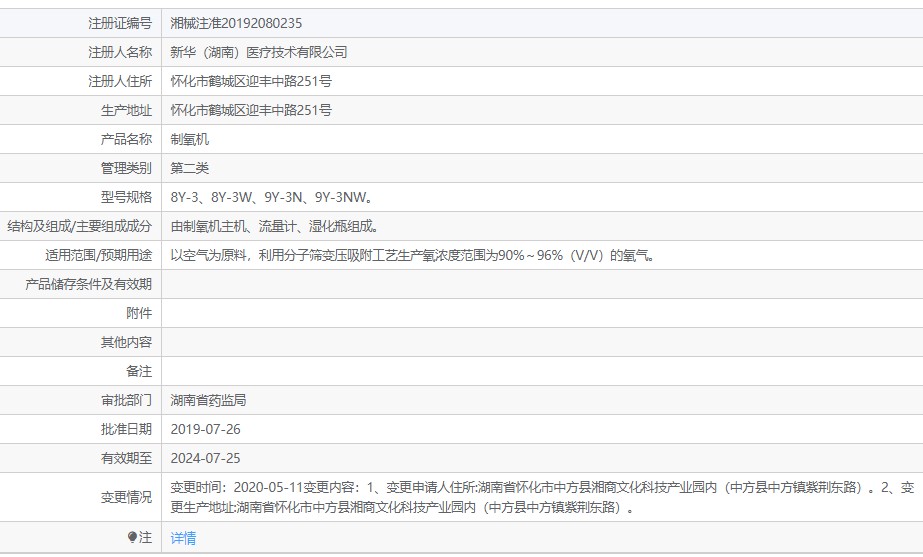Click the 审批部门 label
The height and width of the screenshot is (557, 923).
tap(127, 400)
